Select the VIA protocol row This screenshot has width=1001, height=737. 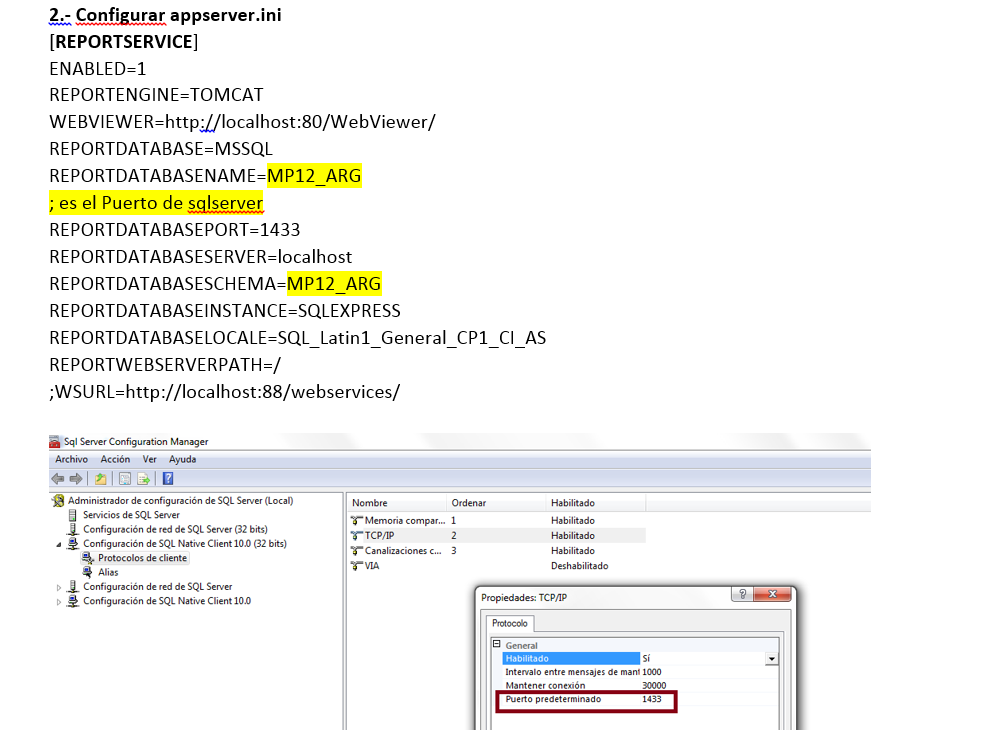[x=497, y=566]
